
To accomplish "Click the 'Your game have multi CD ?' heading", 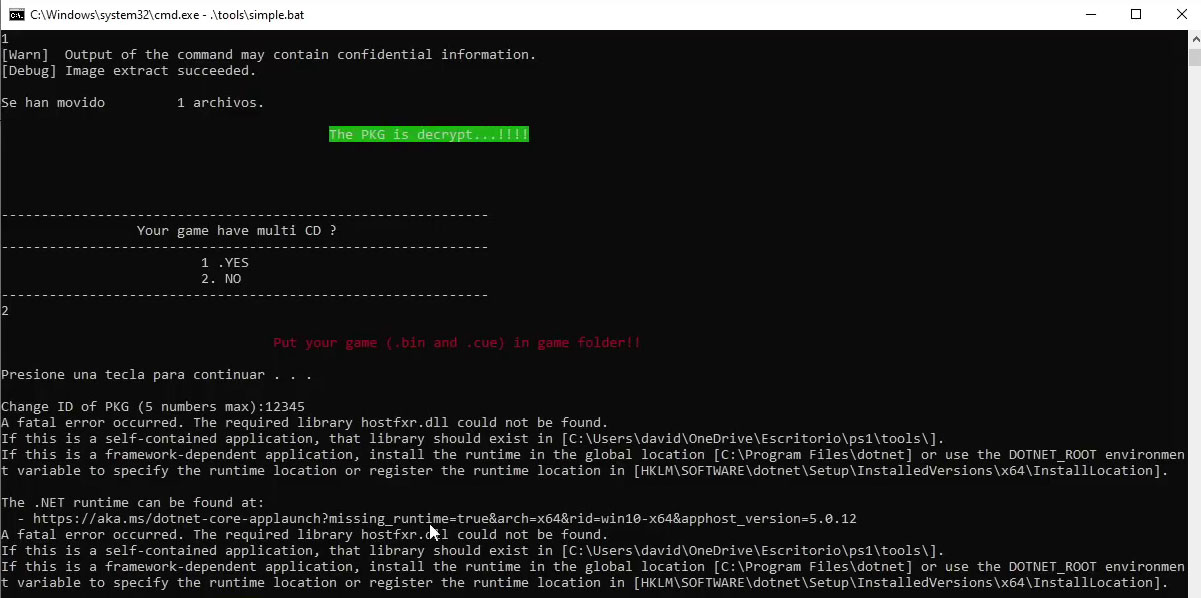I will [237, 230].
